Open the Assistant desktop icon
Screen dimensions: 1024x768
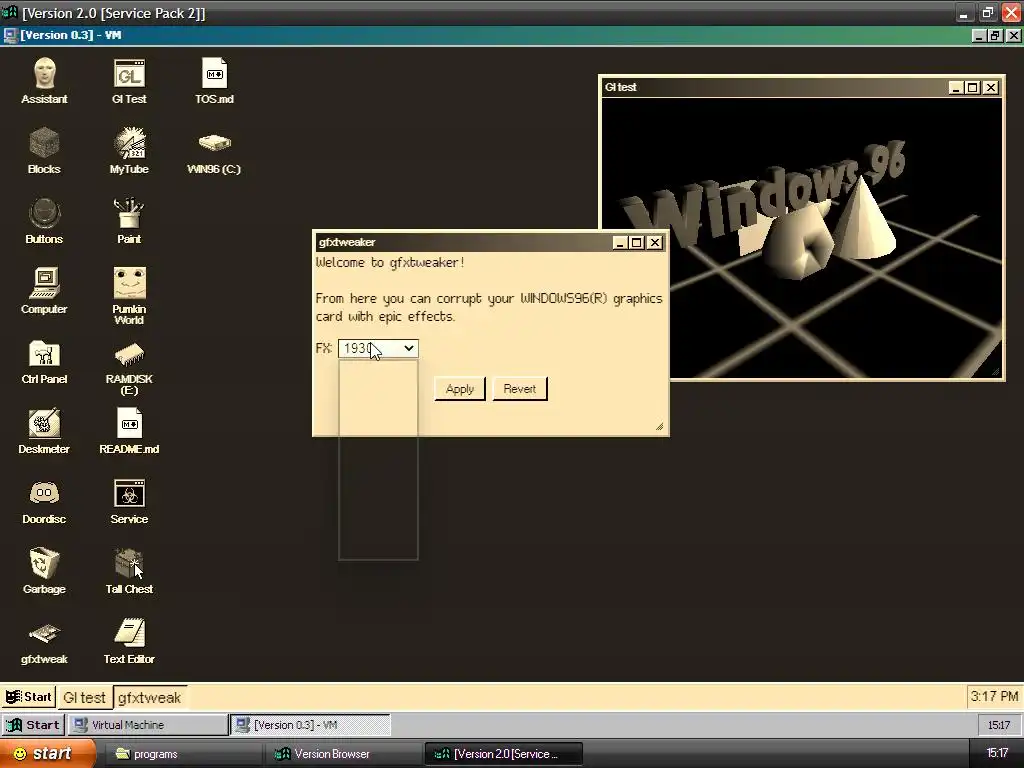44,81
